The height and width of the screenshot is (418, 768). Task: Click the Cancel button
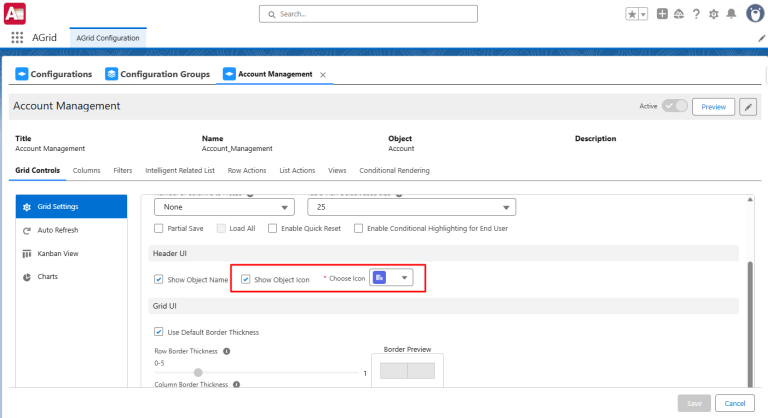[x=735, y=403]
